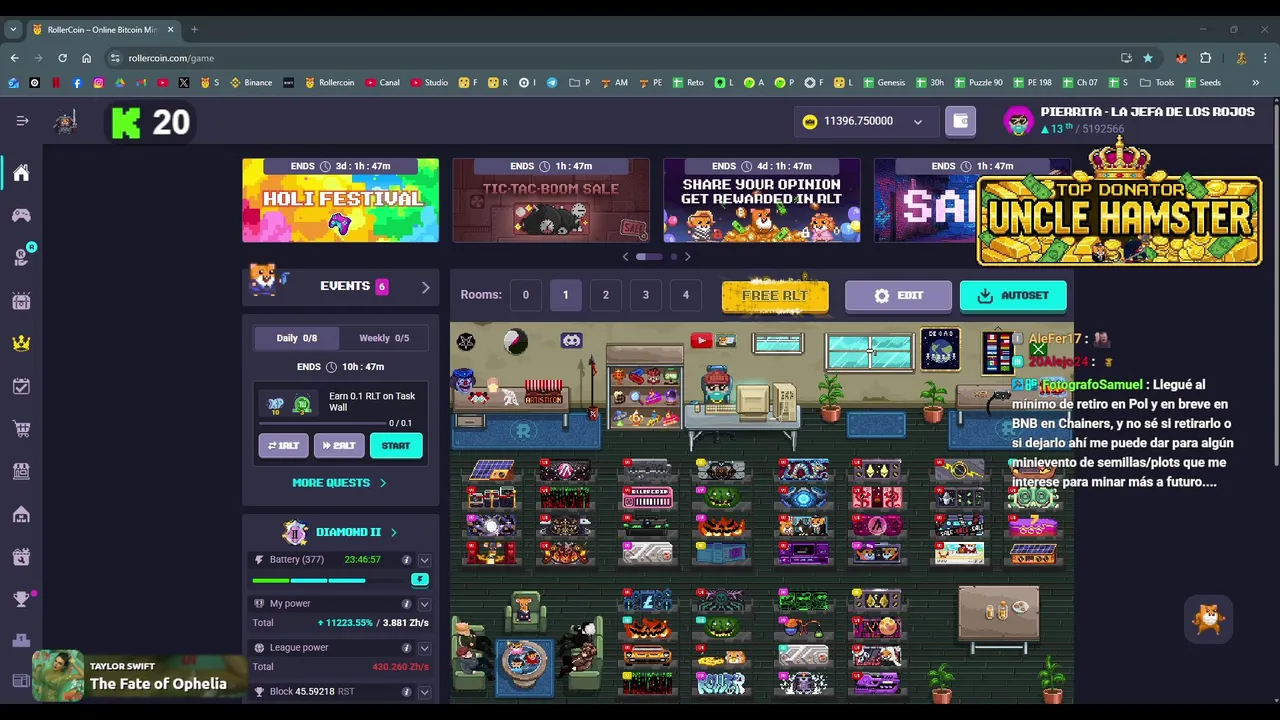Viewport: 1280px width, 720px height.
Task: Select room 1
Action: pyautogui.click(x=565, y=295)
